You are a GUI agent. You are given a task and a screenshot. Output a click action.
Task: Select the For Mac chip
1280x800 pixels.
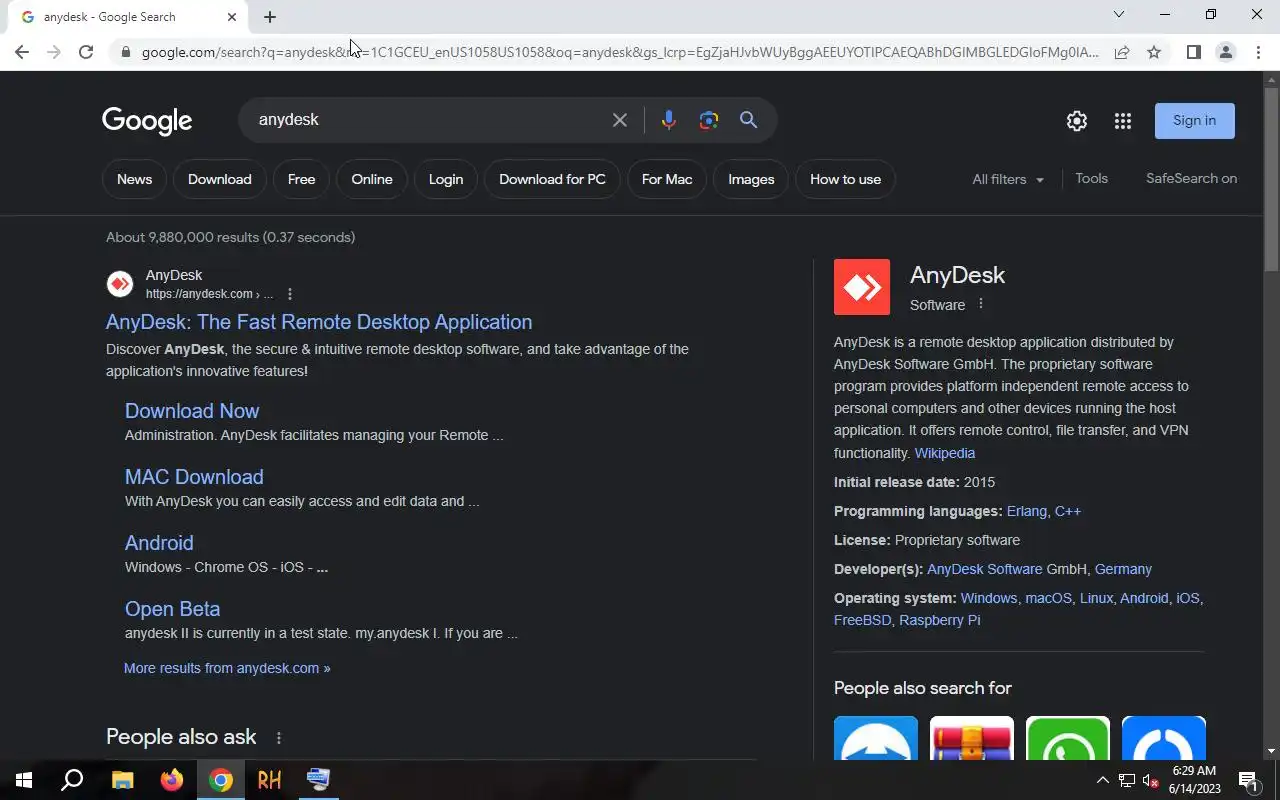pyautogui.click(x=667, y=179)
